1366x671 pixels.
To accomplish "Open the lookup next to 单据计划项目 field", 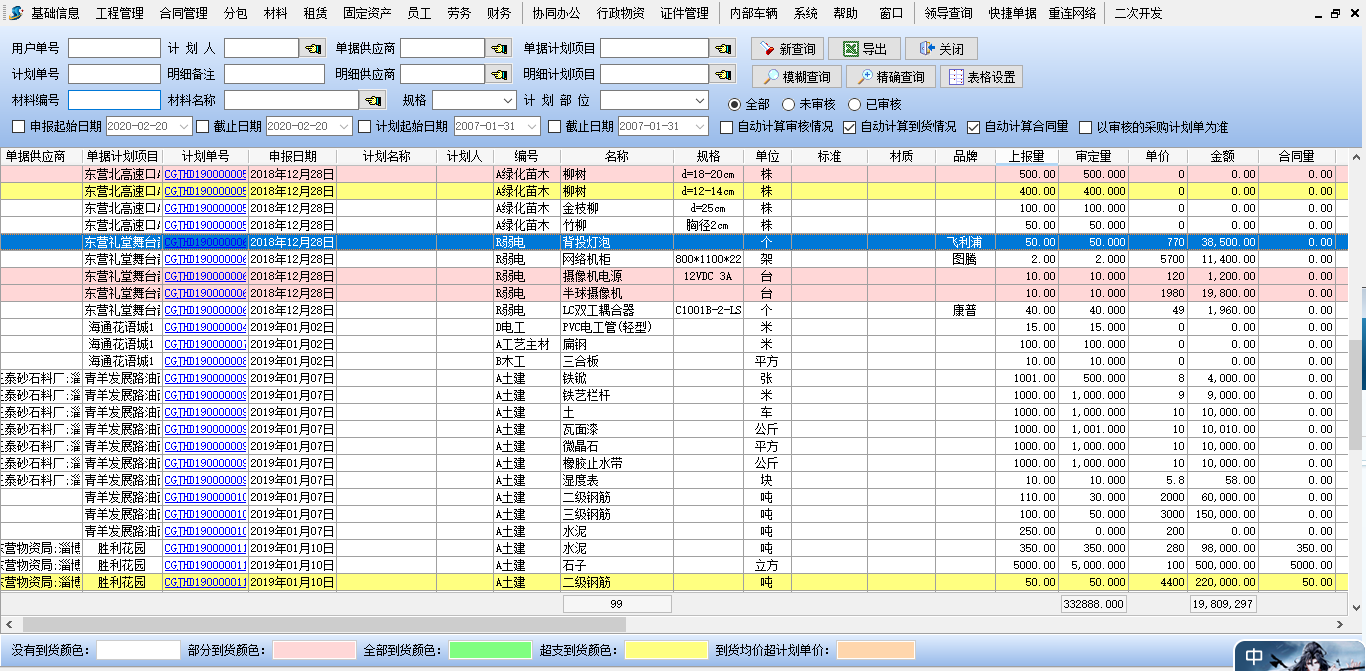I will pos(723,48).
